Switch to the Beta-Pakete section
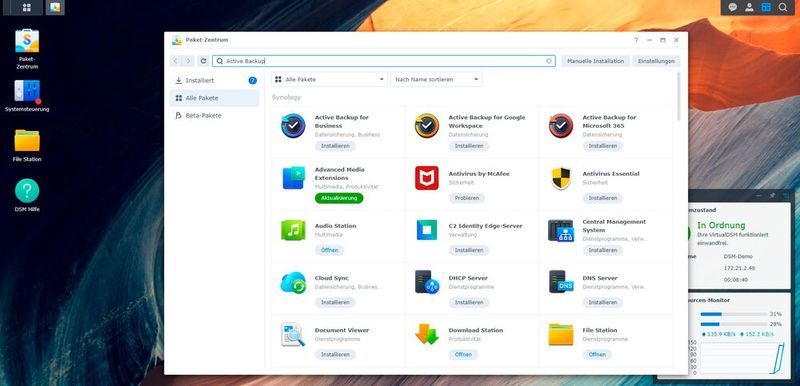 click(x=214, y=116)
